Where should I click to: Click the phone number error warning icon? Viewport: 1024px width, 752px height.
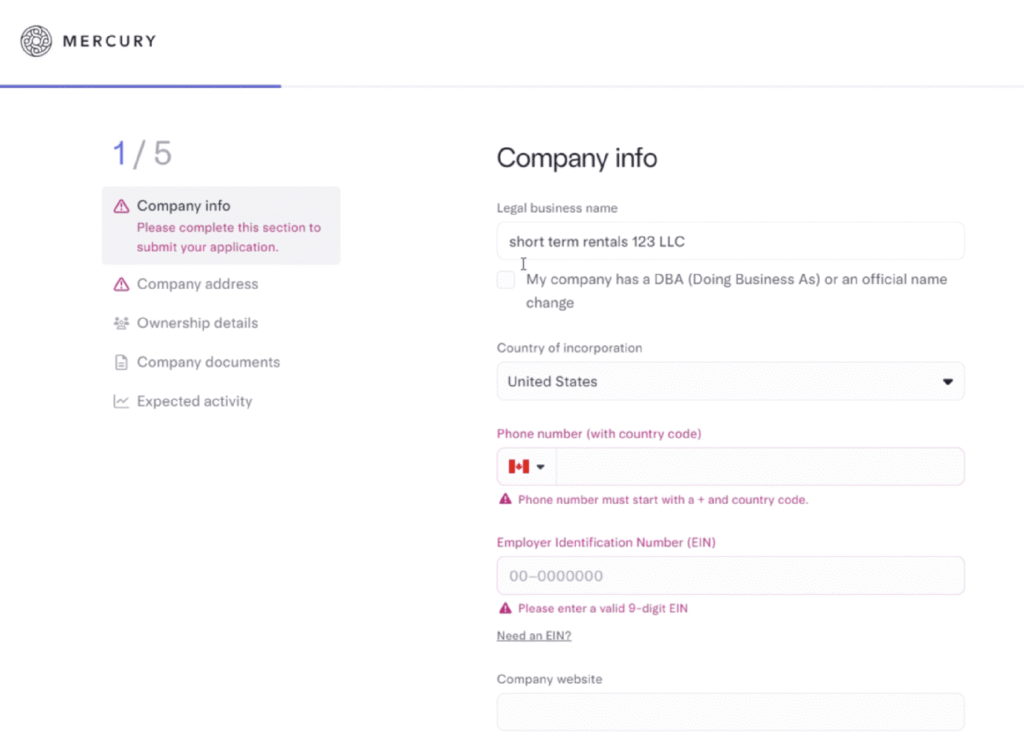pos(505,500)
